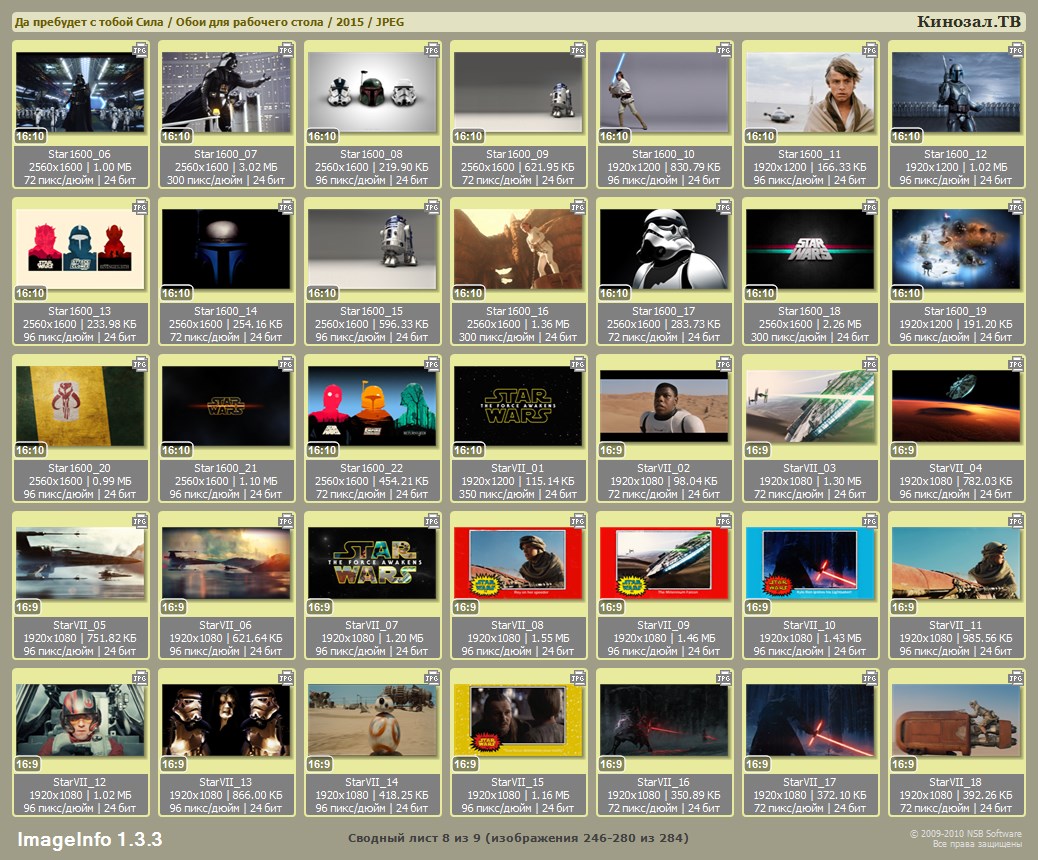This screenshot has height=860, width=1038.
Task: Open the StarVII_12 X-wing pilot thumbnail
Action: [80, 720]
